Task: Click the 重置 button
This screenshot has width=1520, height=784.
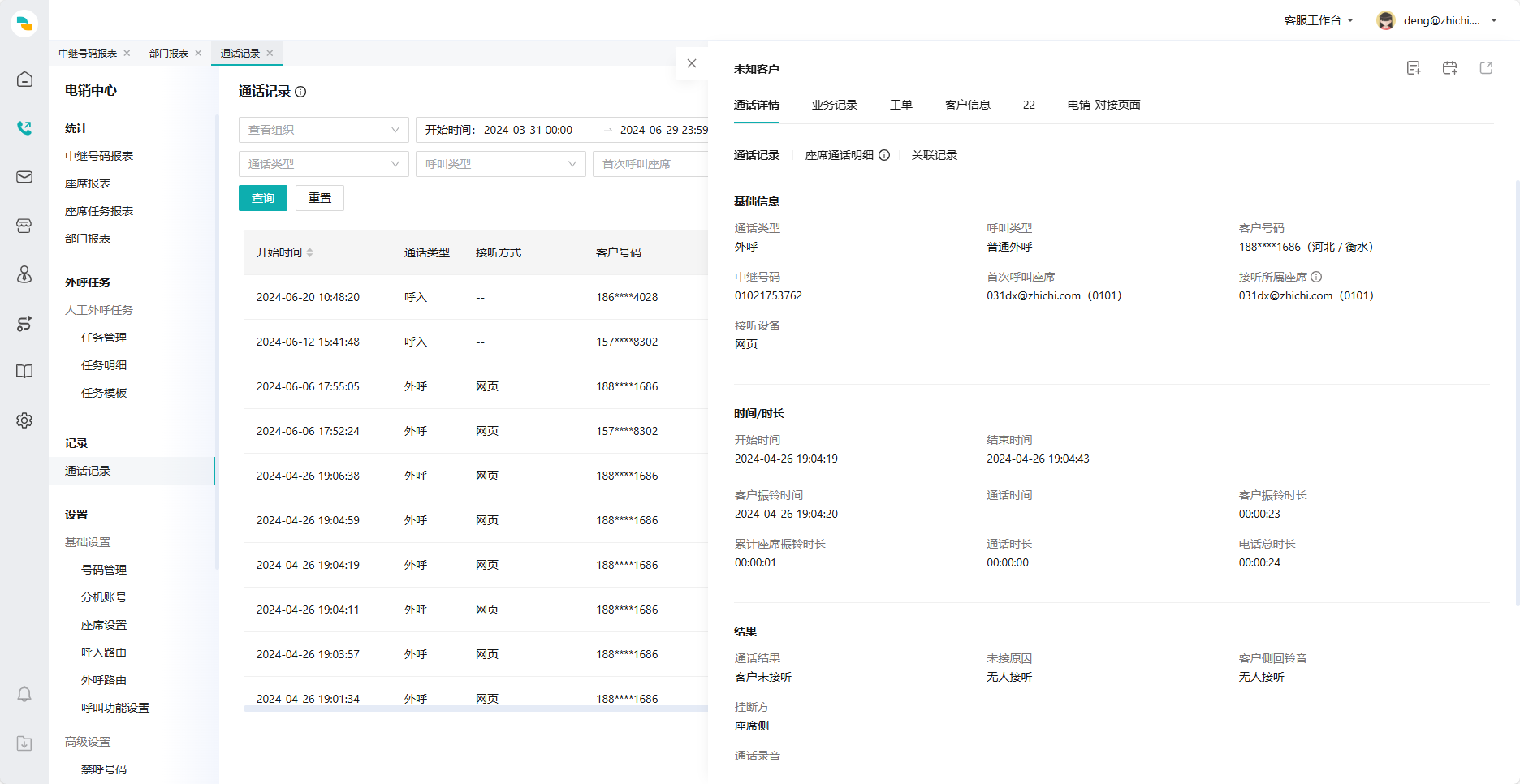Action: point(320,198)
